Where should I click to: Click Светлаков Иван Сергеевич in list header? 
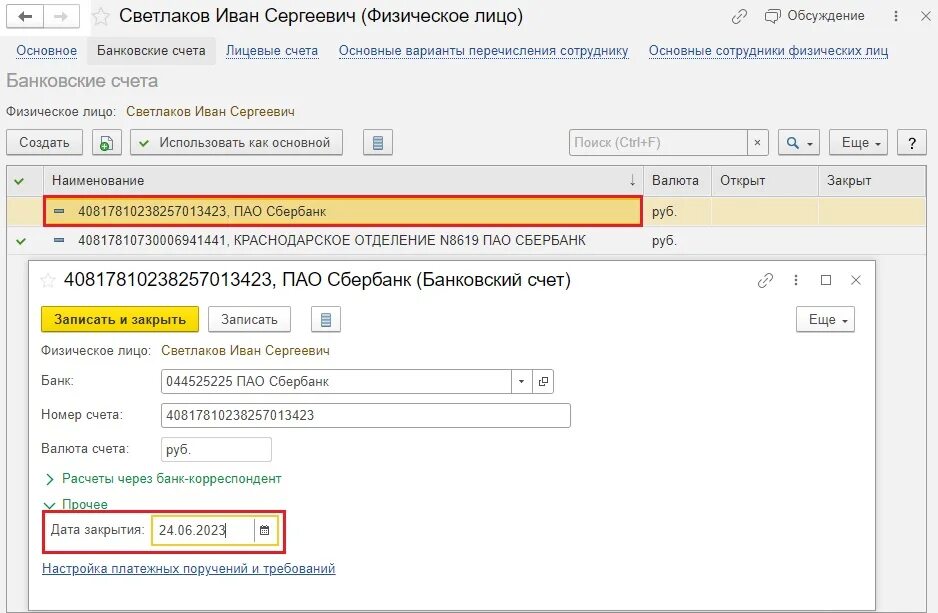210,112
